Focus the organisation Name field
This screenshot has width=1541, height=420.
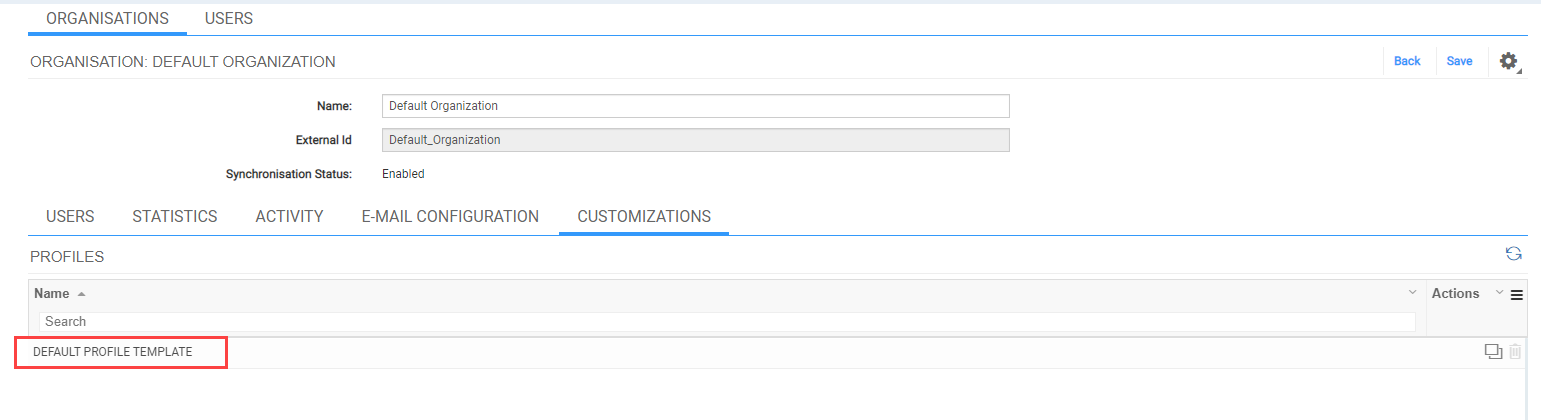click(696, 106)
